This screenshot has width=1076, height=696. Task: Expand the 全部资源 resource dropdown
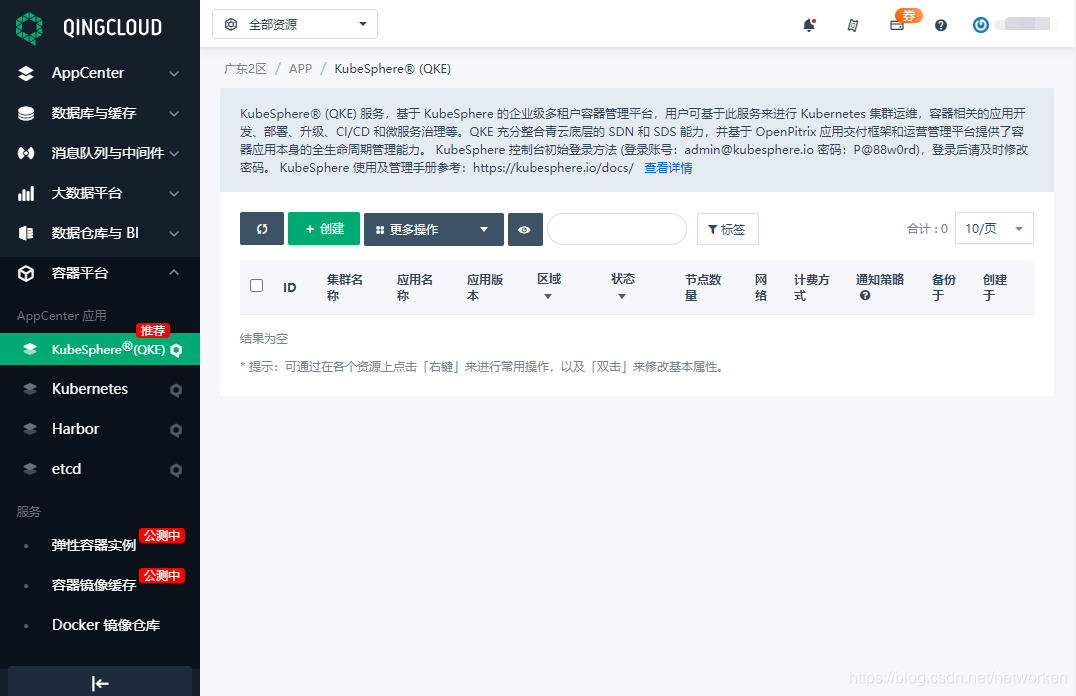click(x=294, y=23)
